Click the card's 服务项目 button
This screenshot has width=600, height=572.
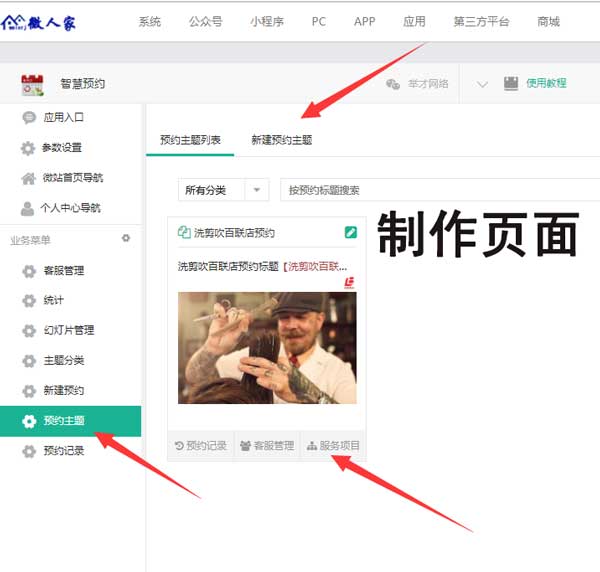point(333,446)
